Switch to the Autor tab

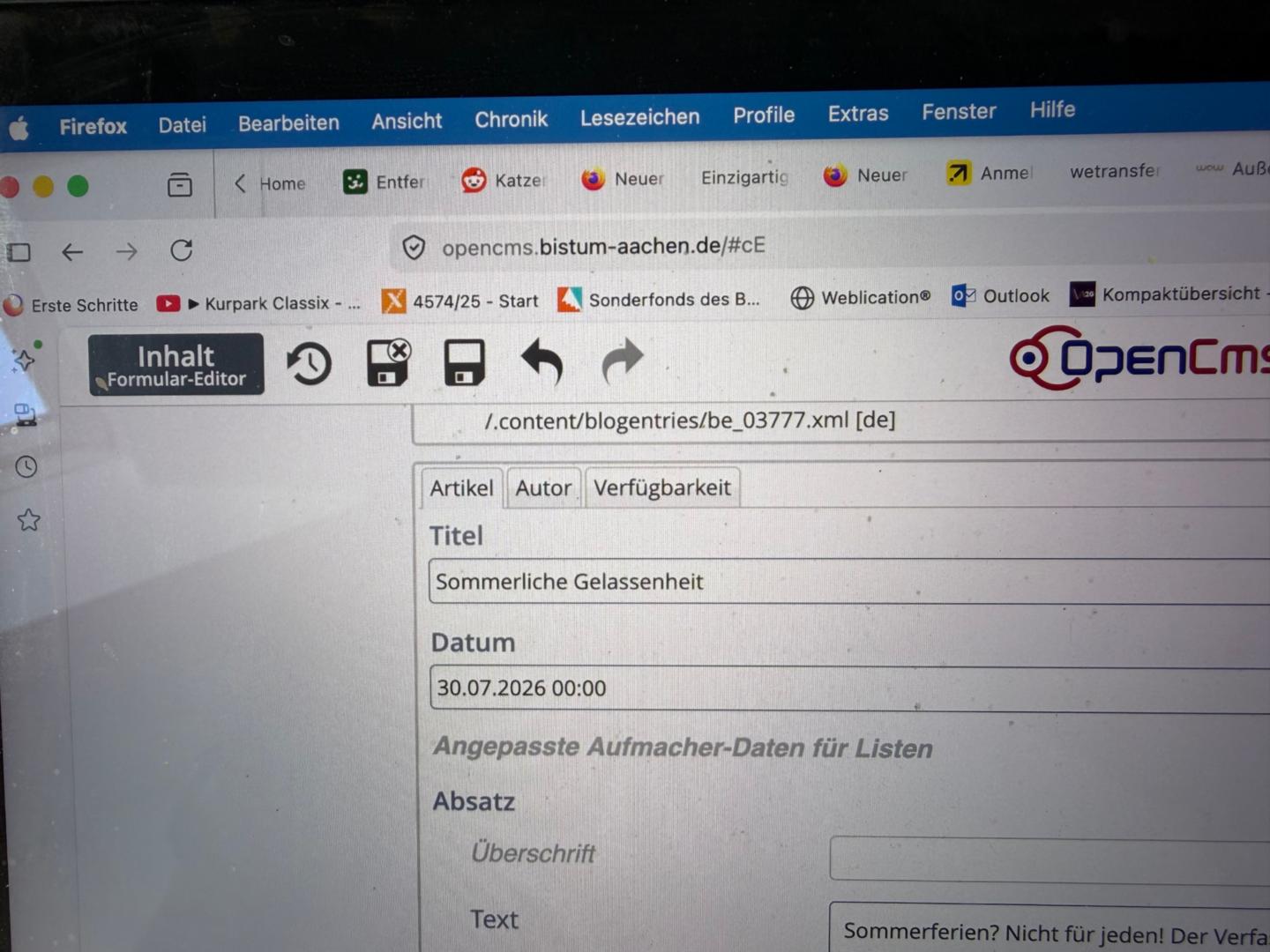(x=543, y=487)
